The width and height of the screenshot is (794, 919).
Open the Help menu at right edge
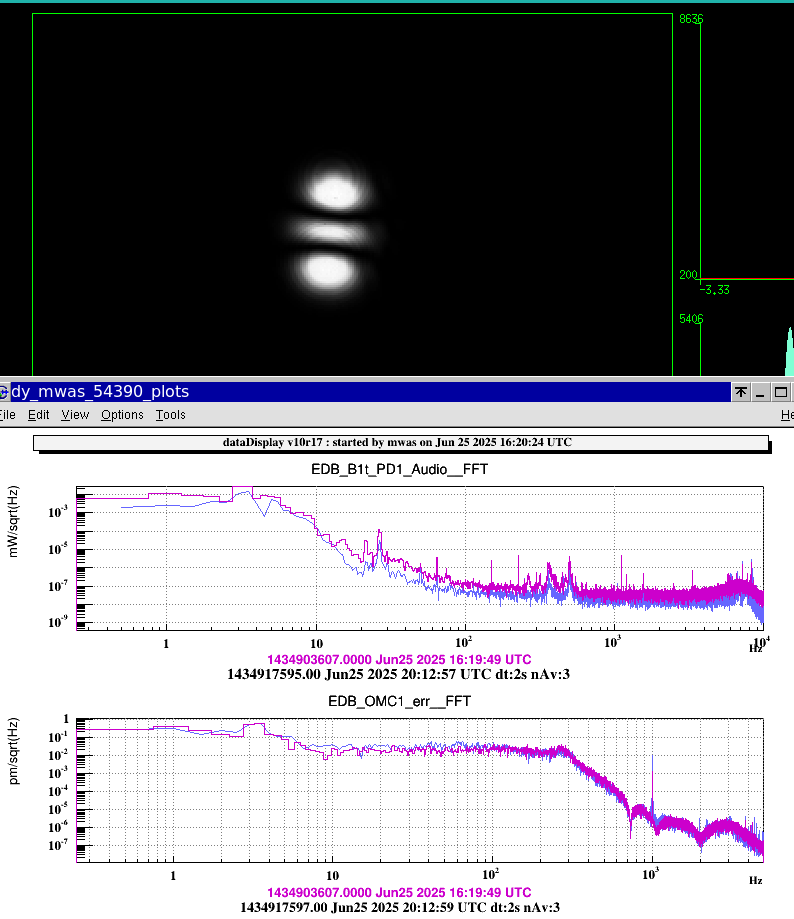tap(787, 415)
